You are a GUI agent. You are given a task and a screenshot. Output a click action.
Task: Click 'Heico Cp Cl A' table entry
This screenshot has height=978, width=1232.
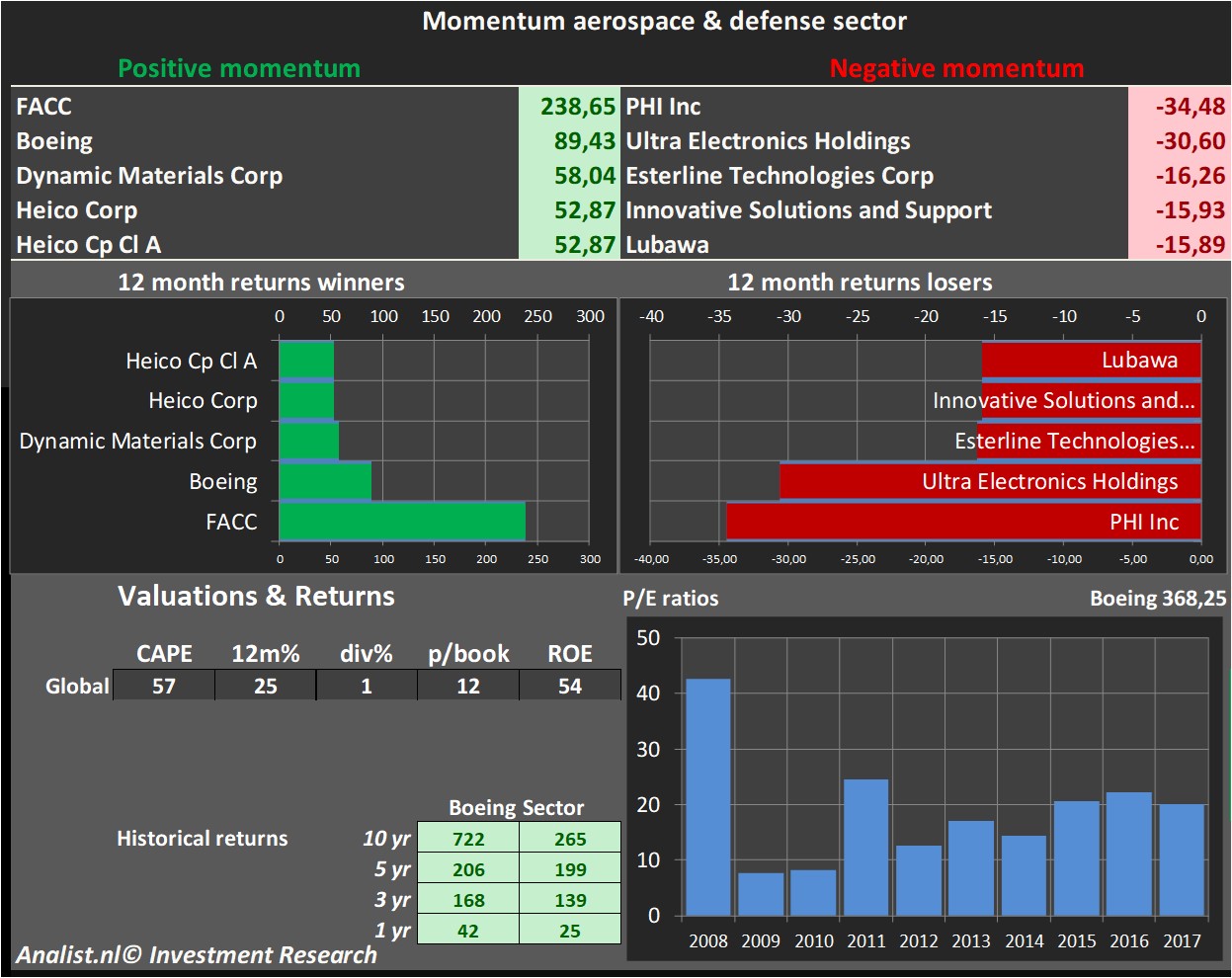[x=89, y=245]
